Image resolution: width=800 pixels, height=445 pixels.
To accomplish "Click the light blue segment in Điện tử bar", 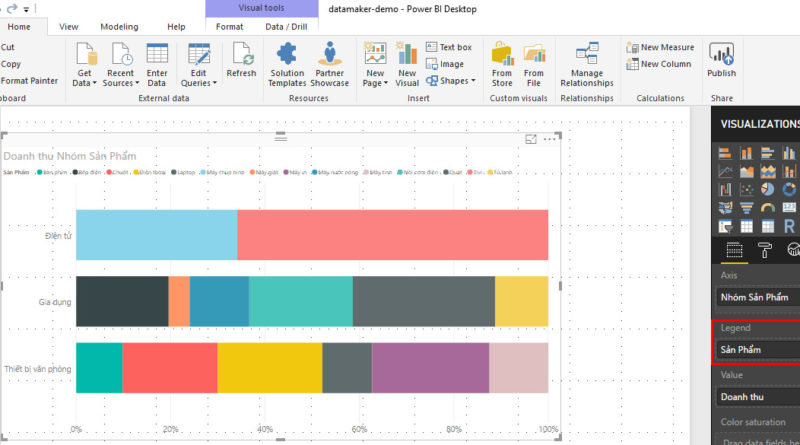I will (x=156, y=235).
